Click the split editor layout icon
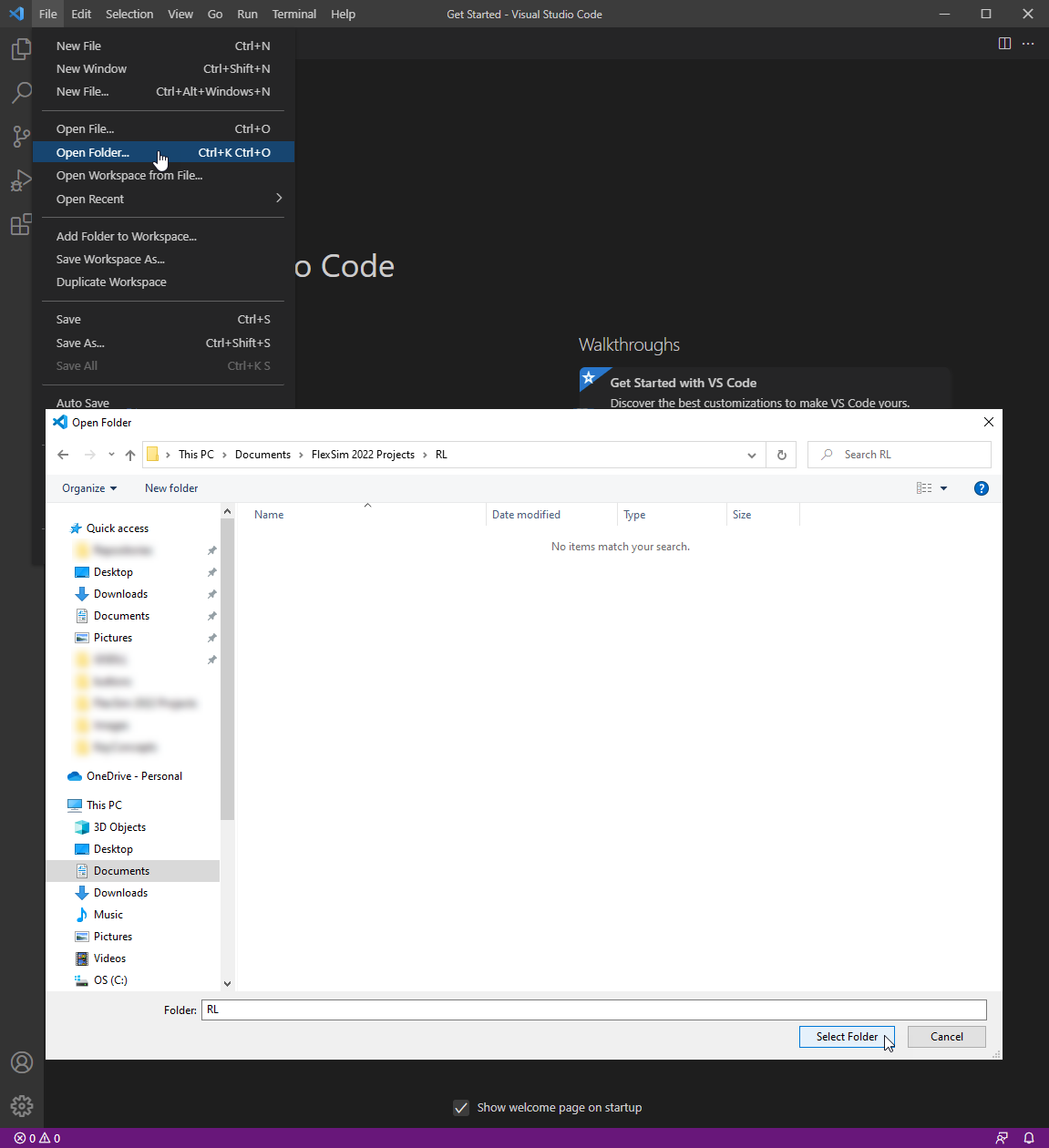Screen dimensions: 1049x1148 [1004, 44]
